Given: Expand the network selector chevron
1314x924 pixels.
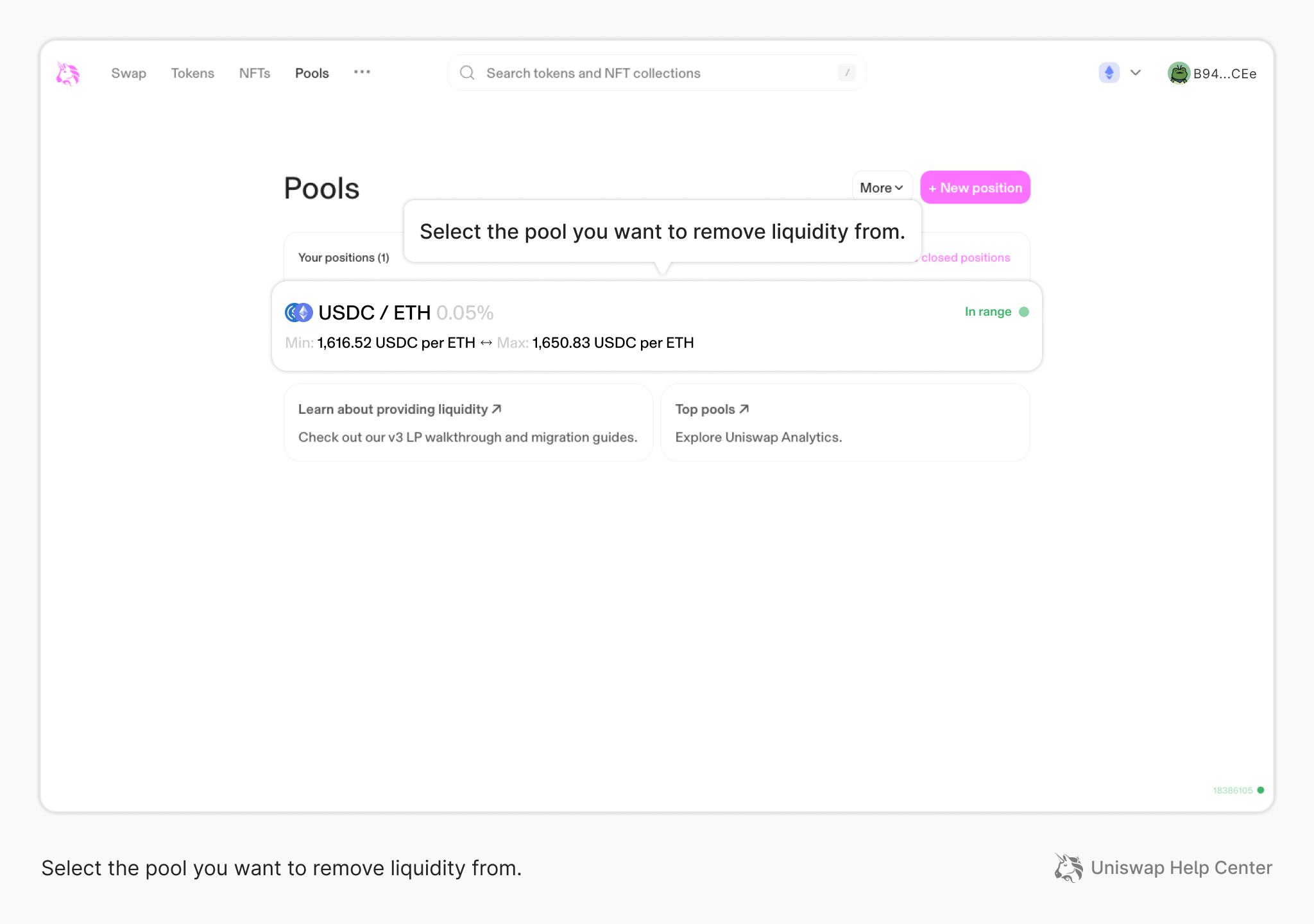Looking at the screenshot, I should pyautogui.click(x=1136, y=73).
